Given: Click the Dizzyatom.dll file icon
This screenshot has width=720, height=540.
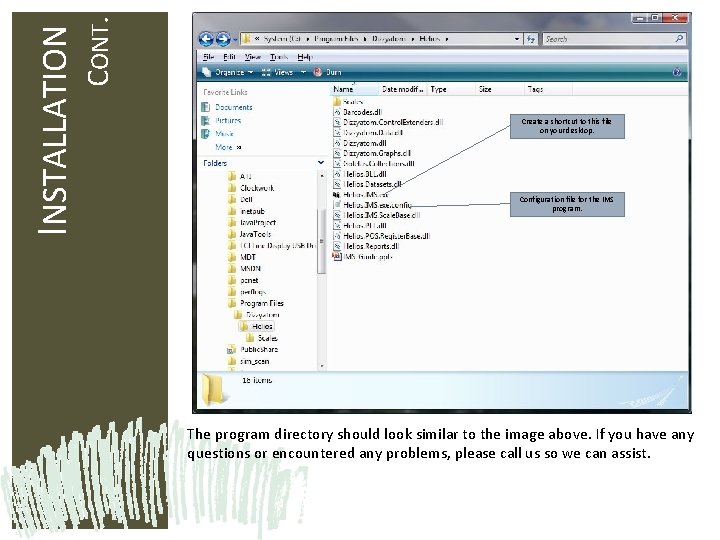Looking at the screenshot, I should point(337,143).
